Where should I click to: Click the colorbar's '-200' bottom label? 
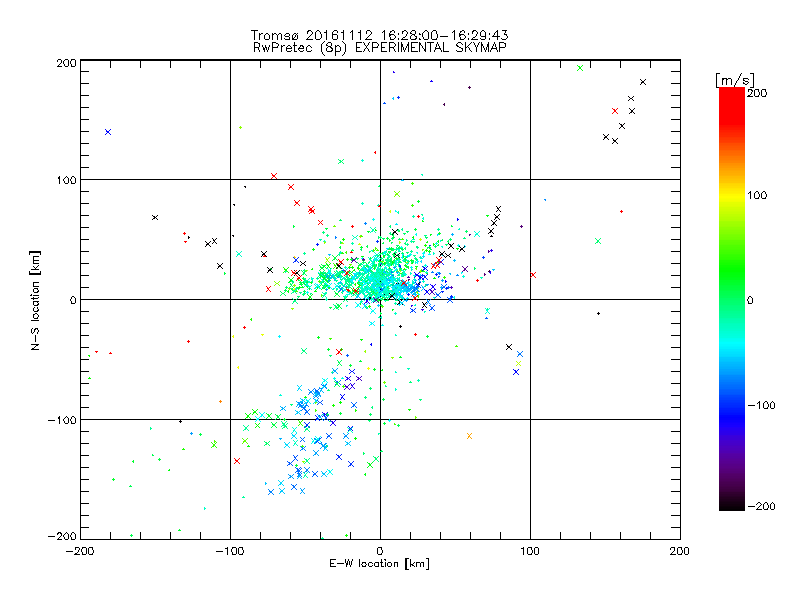761,507
